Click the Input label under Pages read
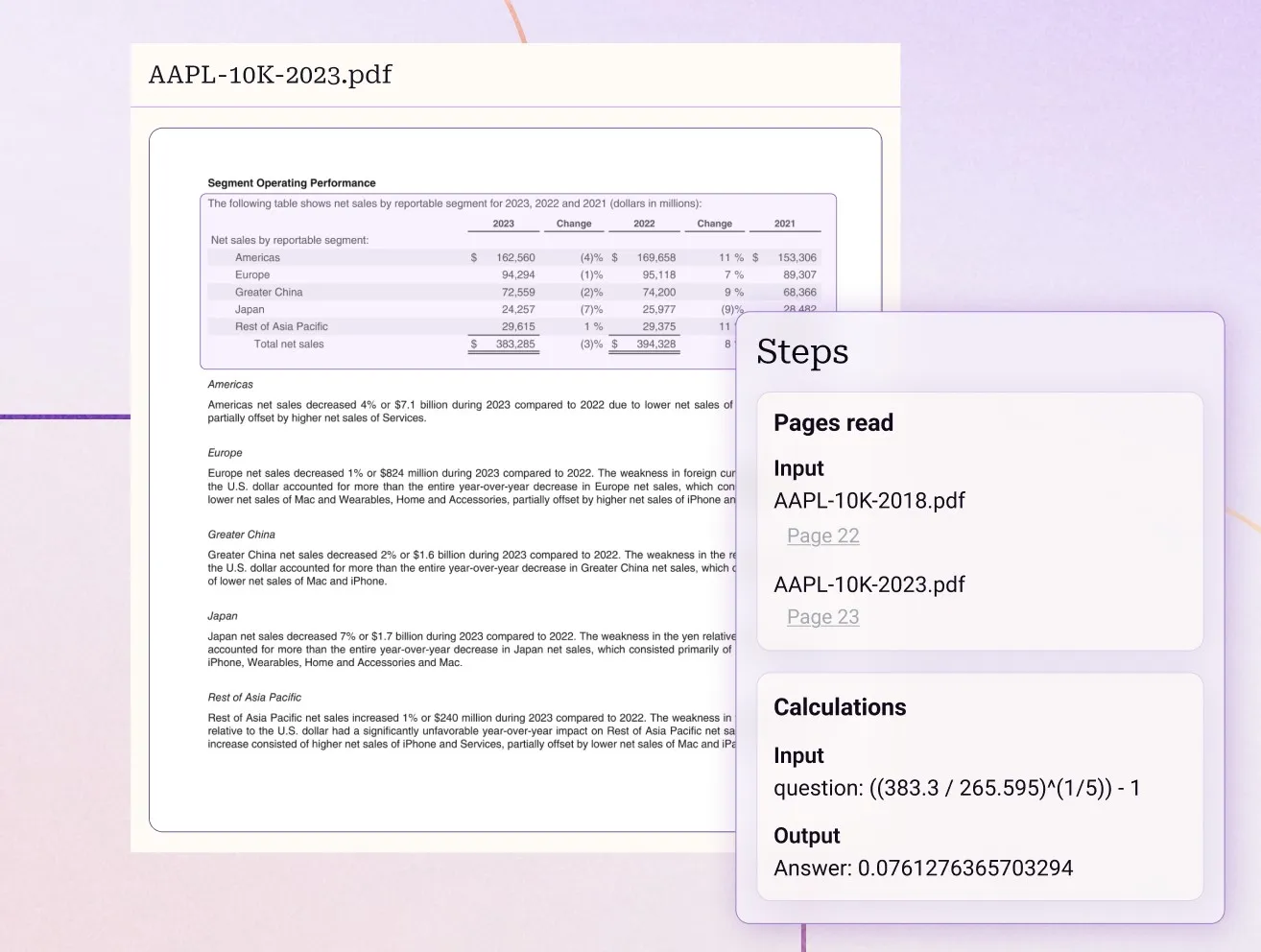This screenshot has height=952, width=1261. (x=798, y=468)
